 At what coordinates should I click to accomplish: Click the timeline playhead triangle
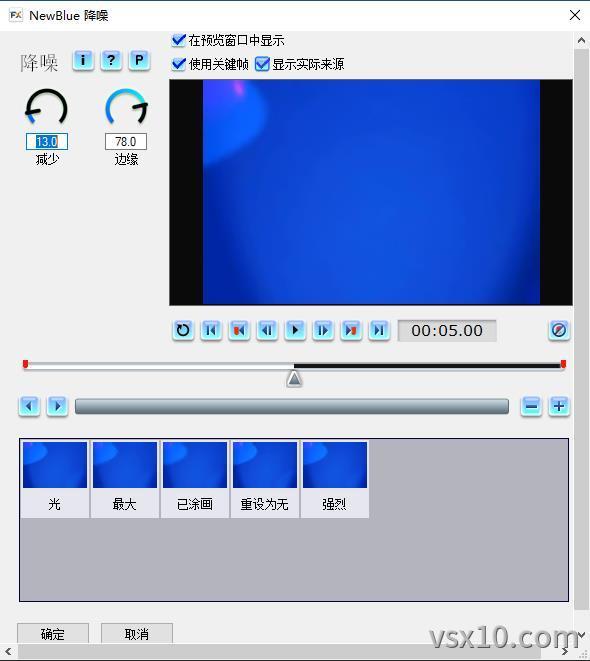point(294,379)
